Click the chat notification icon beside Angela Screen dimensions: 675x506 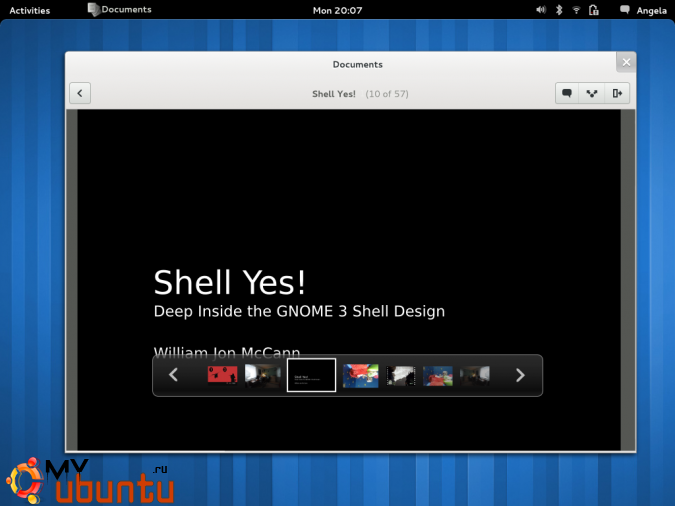click(x=625, y=10)
